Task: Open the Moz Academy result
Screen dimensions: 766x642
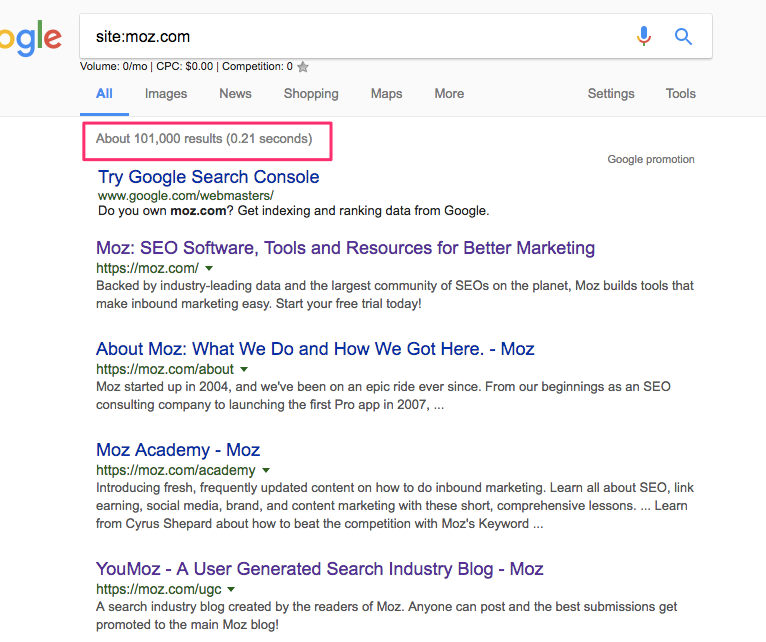Action: pos(178,450)
